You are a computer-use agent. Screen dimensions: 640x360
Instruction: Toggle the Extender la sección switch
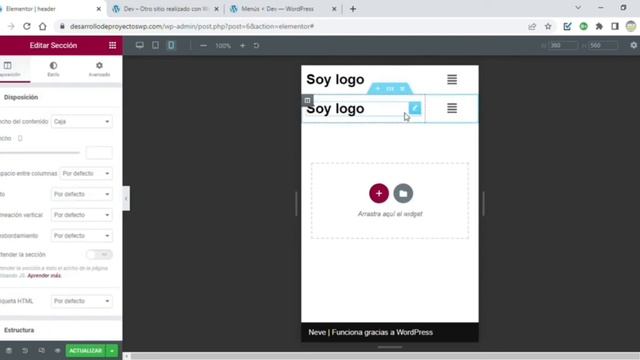click(x=99, y=254)
